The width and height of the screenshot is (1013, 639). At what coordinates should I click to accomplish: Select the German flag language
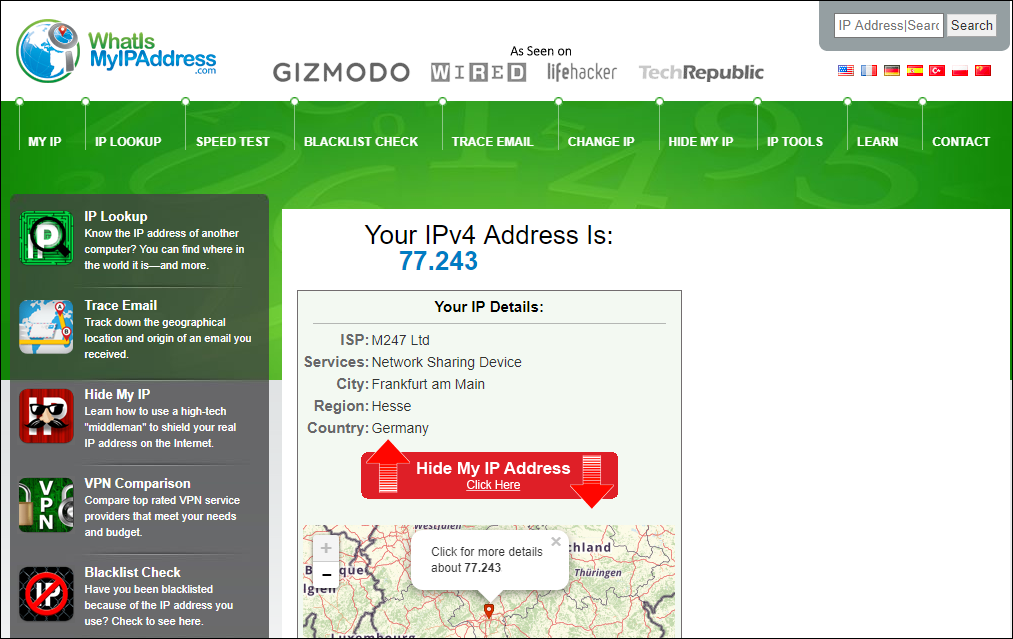pos(892,70)
